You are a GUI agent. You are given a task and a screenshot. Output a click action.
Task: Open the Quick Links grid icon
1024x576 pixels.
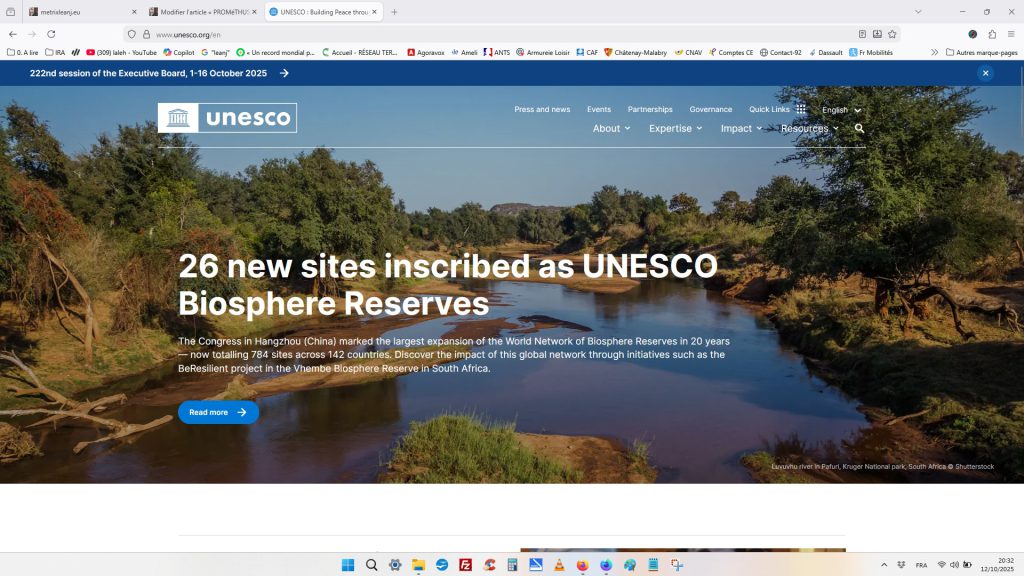point(801,110)
